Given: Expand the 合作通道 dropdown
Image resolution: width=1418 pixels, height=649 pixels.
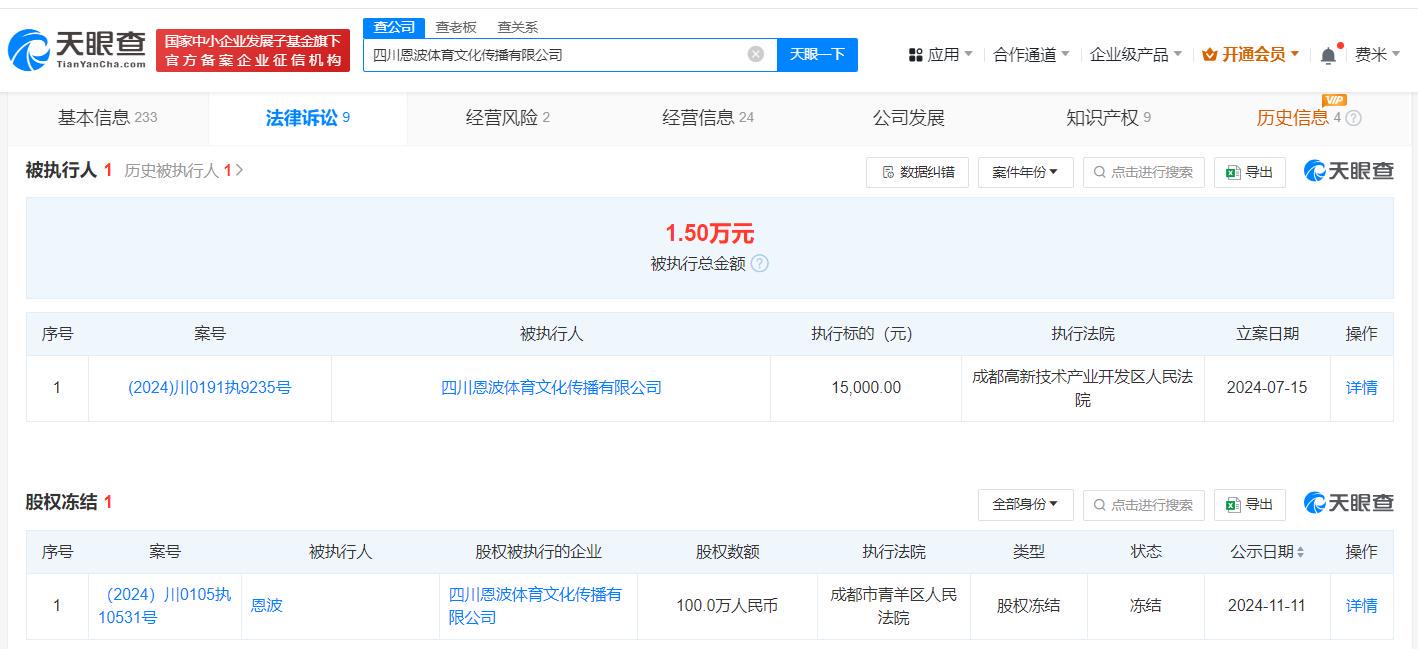Looking at the screenshot, I should (1031, 55).
